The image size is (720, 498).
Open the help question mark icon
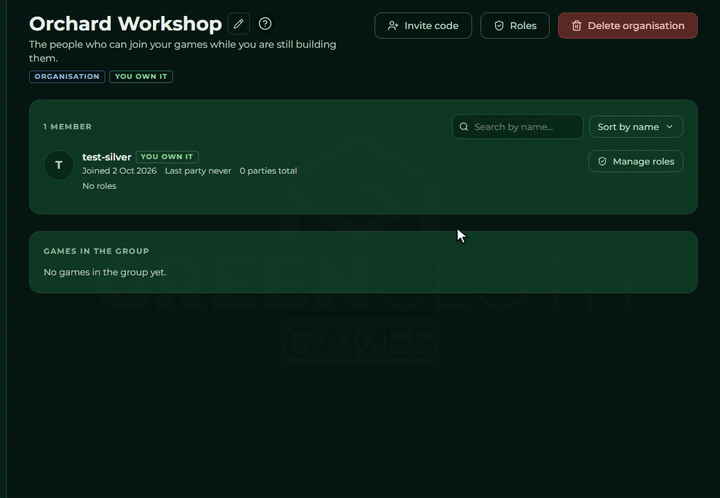(265, 24)
